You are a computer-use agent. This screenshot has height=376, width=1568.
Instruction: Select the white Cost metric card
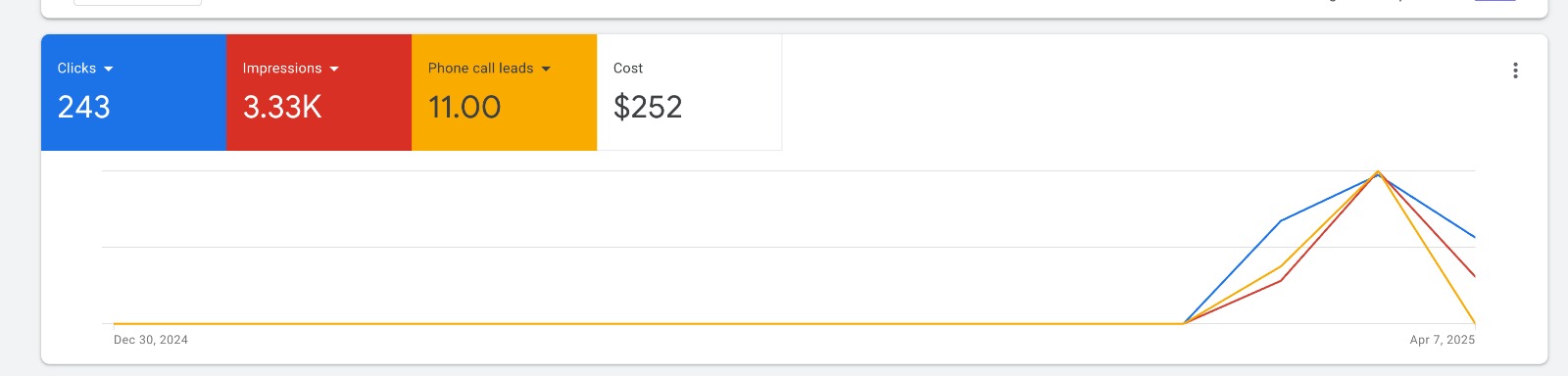[689, 92]
